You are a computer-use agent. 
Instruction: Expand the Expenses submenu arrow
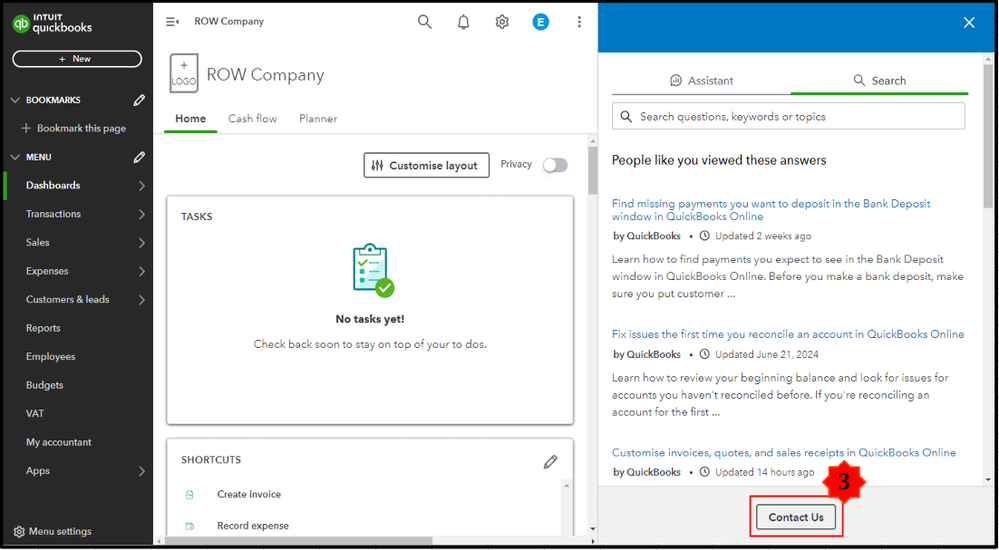(x=141, y=271)
